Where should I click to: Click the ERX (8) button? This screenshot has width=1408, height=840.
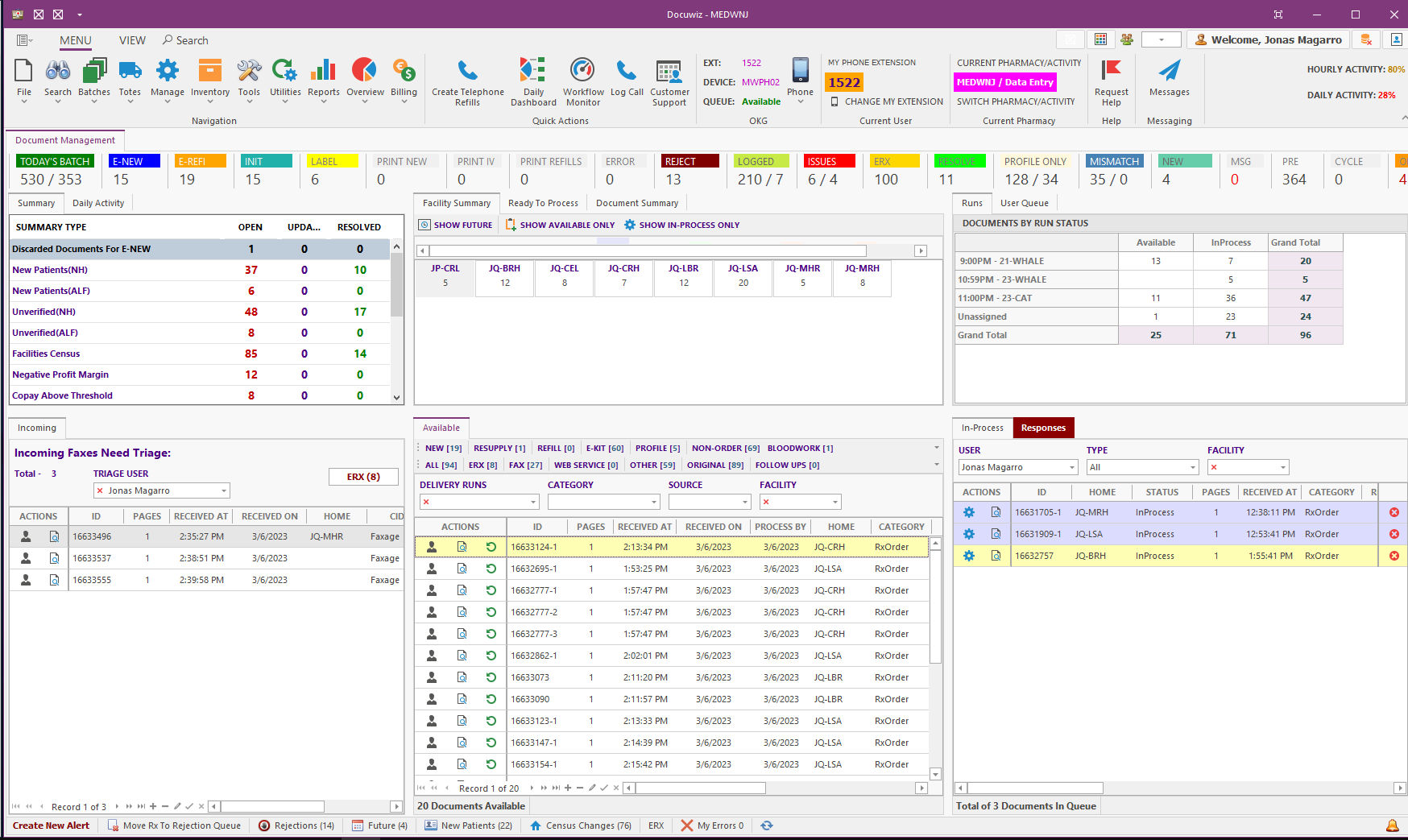click(363, 477)
